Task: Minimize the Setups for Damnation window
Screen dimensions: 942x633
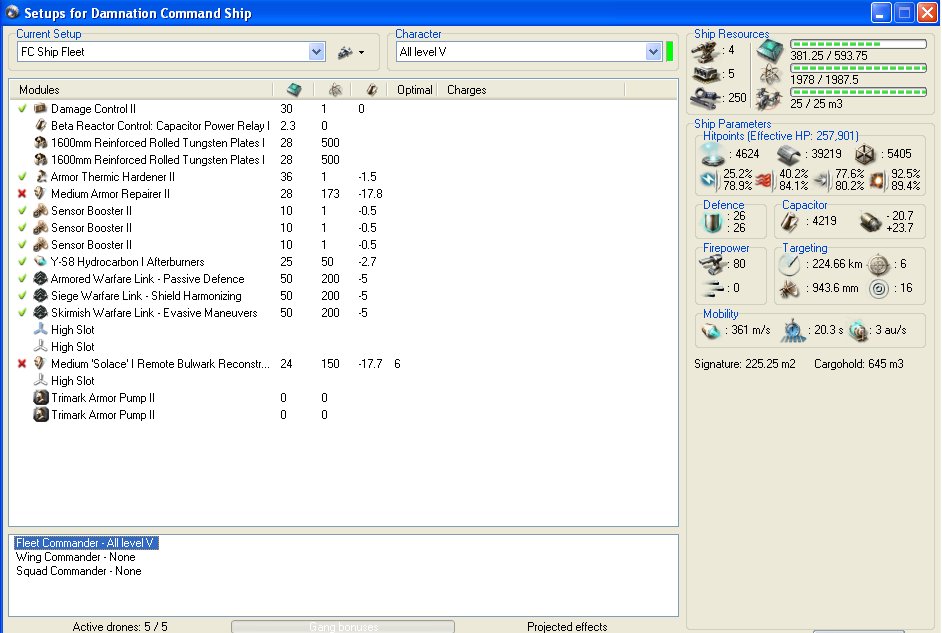Action: click(x=881, y=13)
